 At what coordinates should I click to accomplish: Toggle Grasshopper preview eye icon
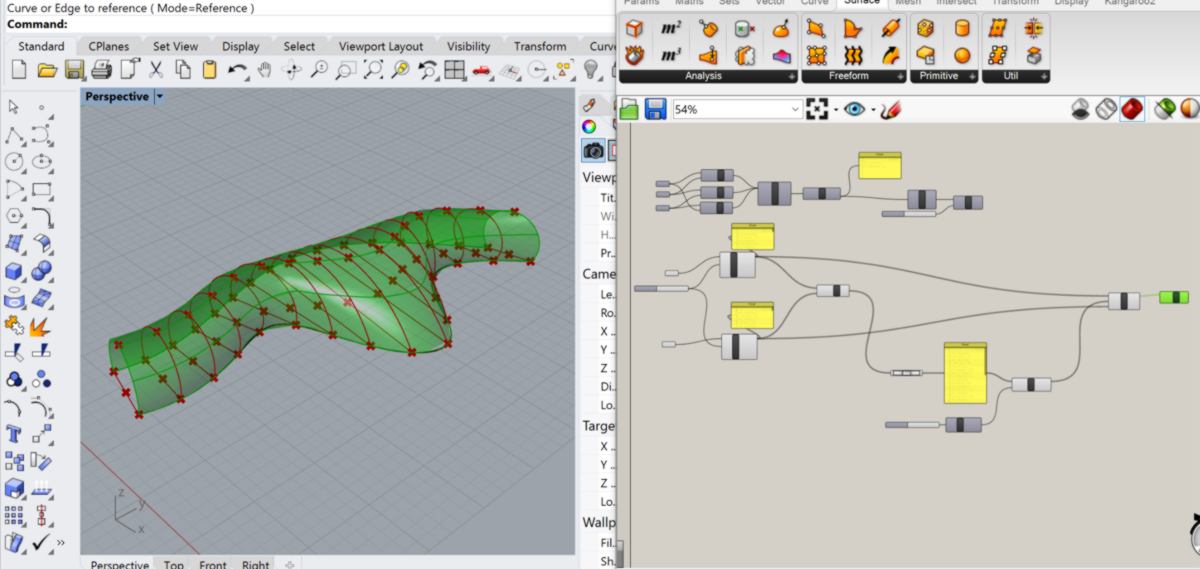point(854,109)
